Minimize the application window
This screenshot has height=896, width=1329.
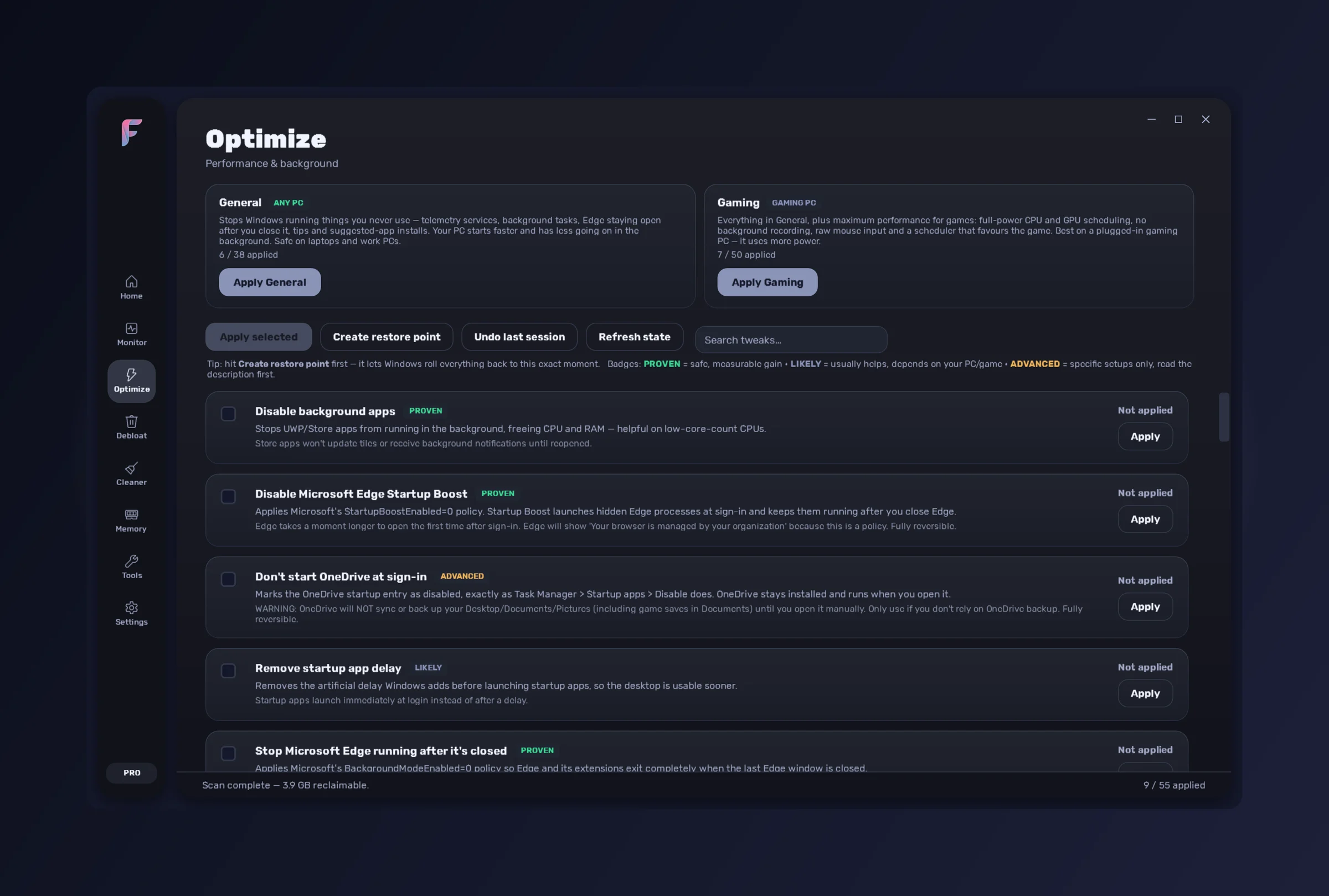(1151, 120)
